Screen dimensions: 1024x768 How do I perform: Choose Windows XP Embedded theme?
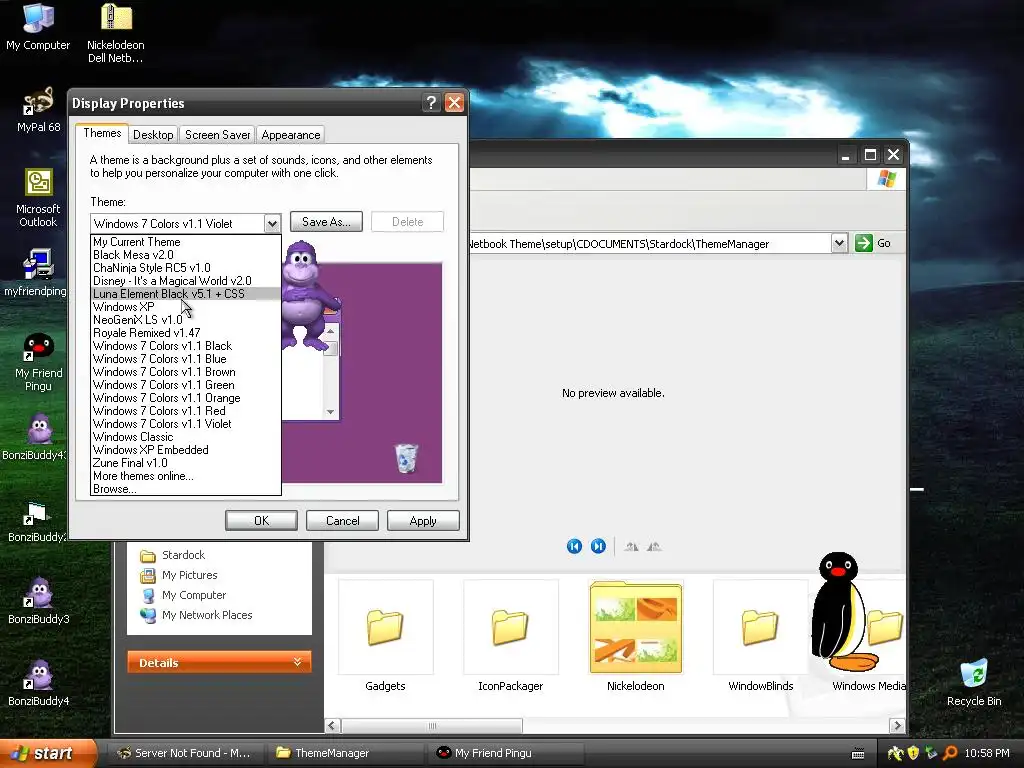185,450
